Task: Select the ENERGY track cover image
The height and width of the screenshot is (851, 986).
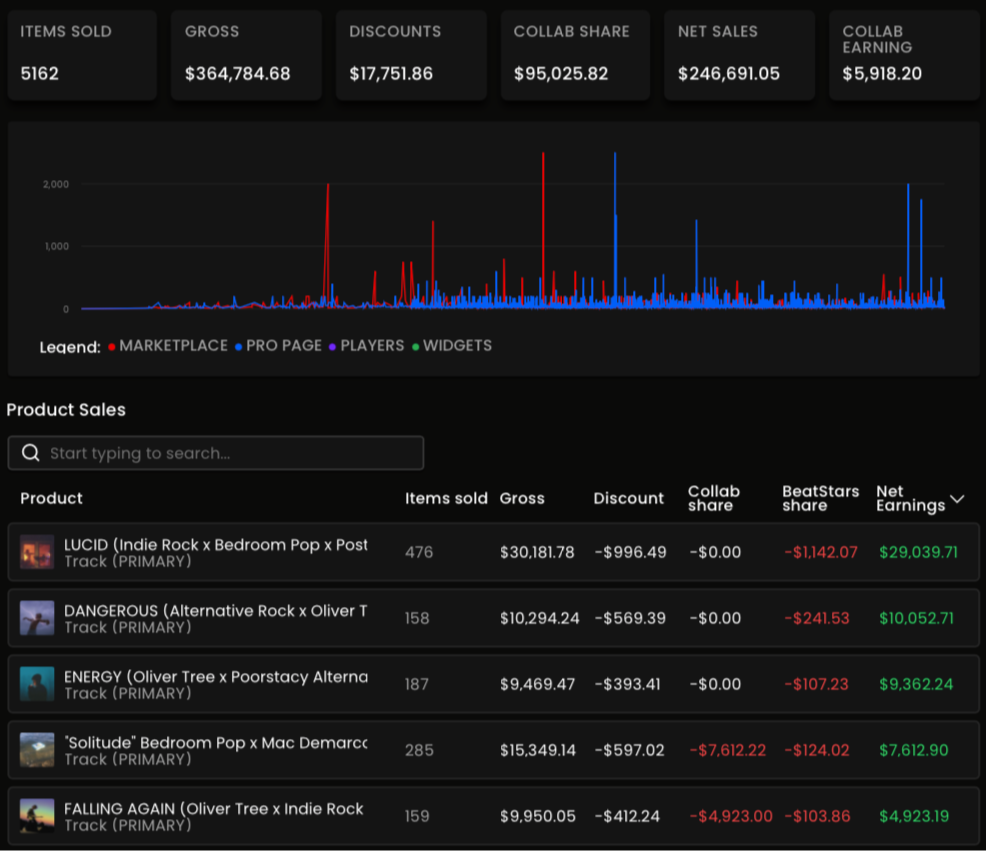Action: click(37, 684)
